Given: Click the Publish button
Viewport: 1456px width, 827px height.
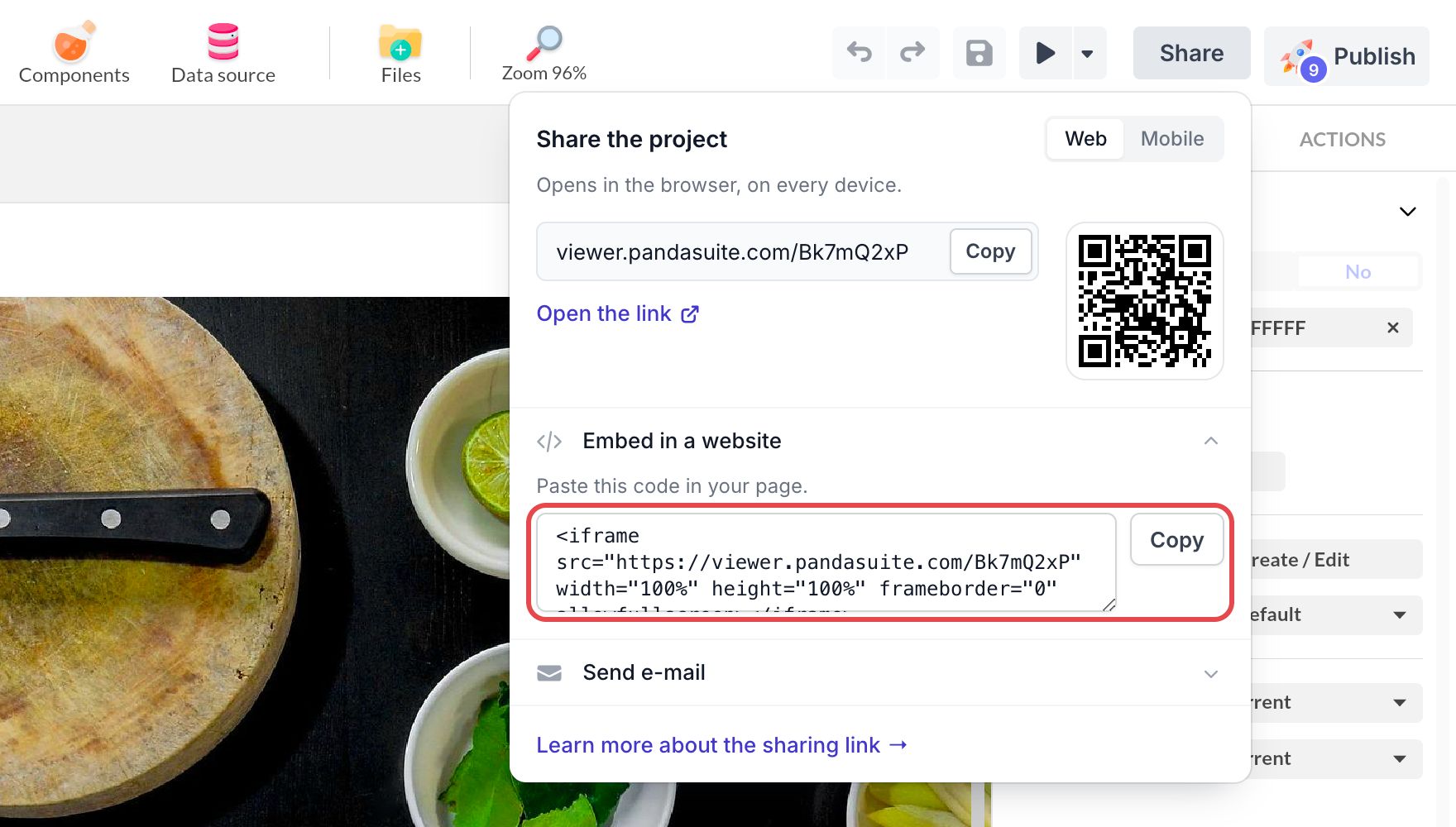Looking at the screenshot, I should point(1347,56).
